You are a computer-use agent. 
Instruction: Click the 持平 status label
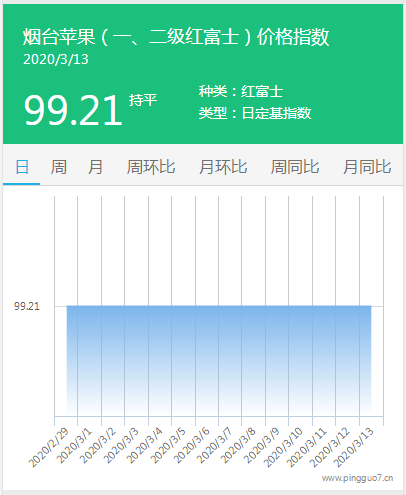[x=143, y=100]
